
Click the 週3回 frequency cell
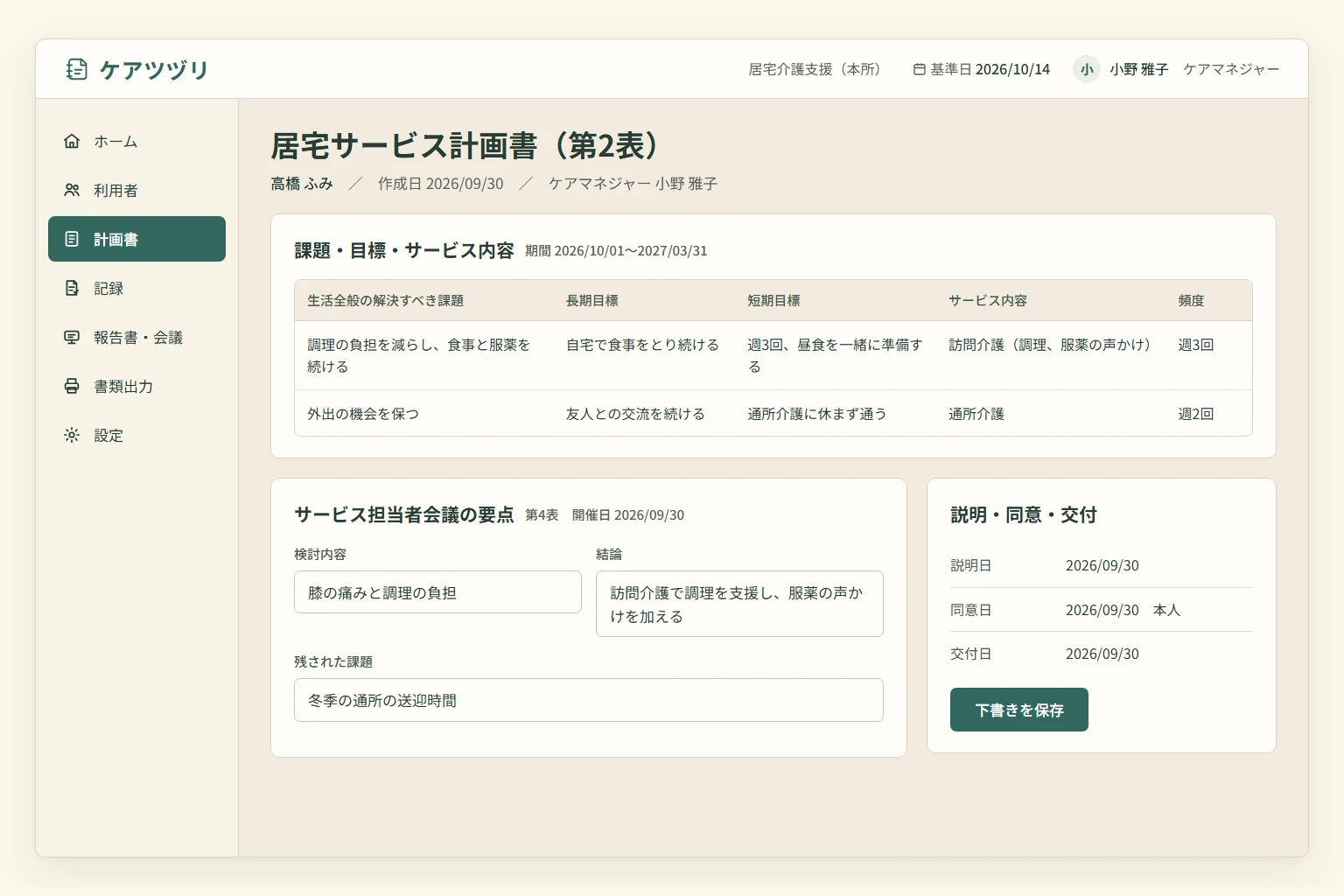click(x=1196, y=345)
